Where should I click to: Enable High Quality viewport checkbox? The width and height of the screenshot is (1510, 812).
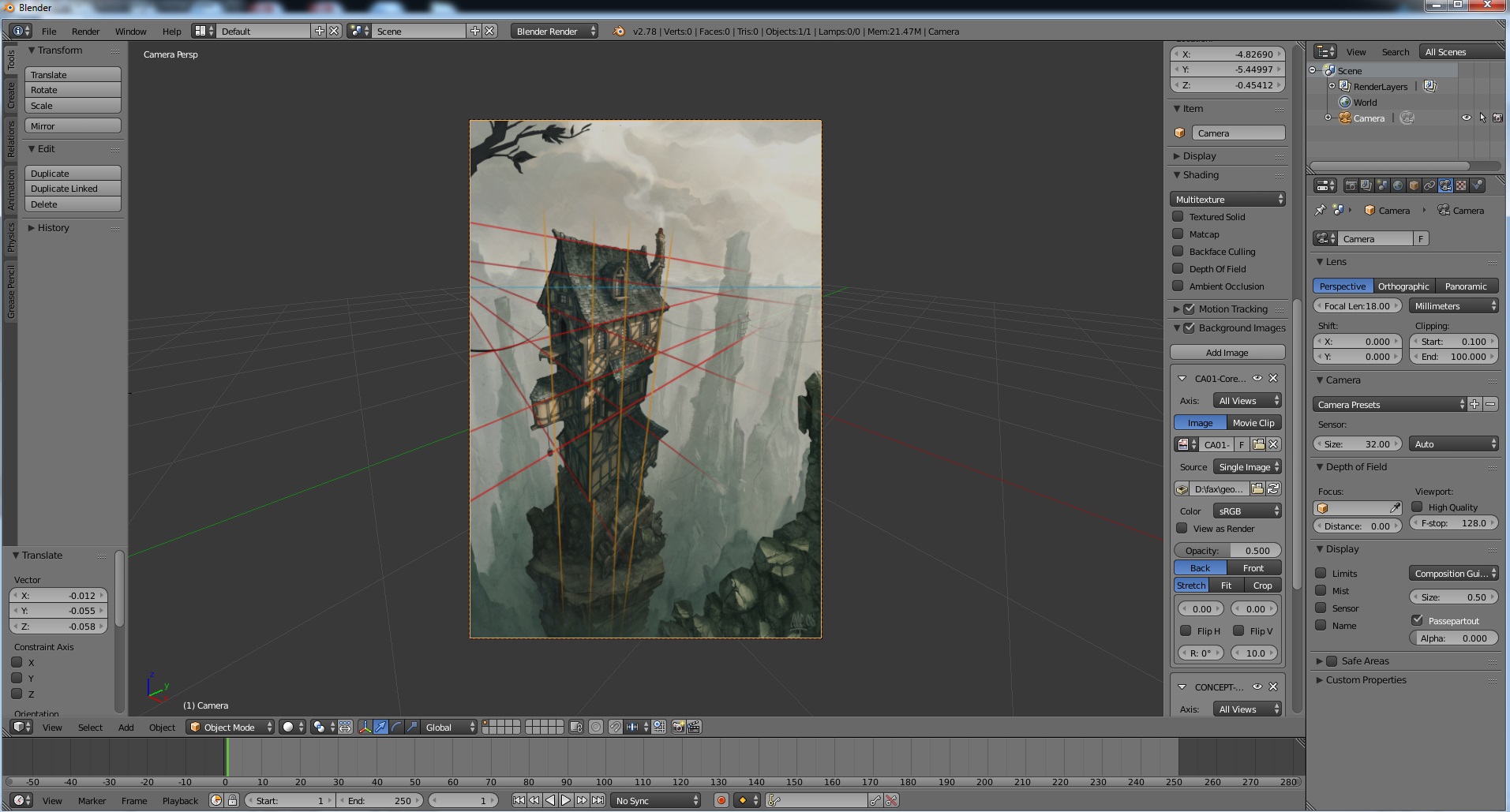click(x=1417, y=507)
